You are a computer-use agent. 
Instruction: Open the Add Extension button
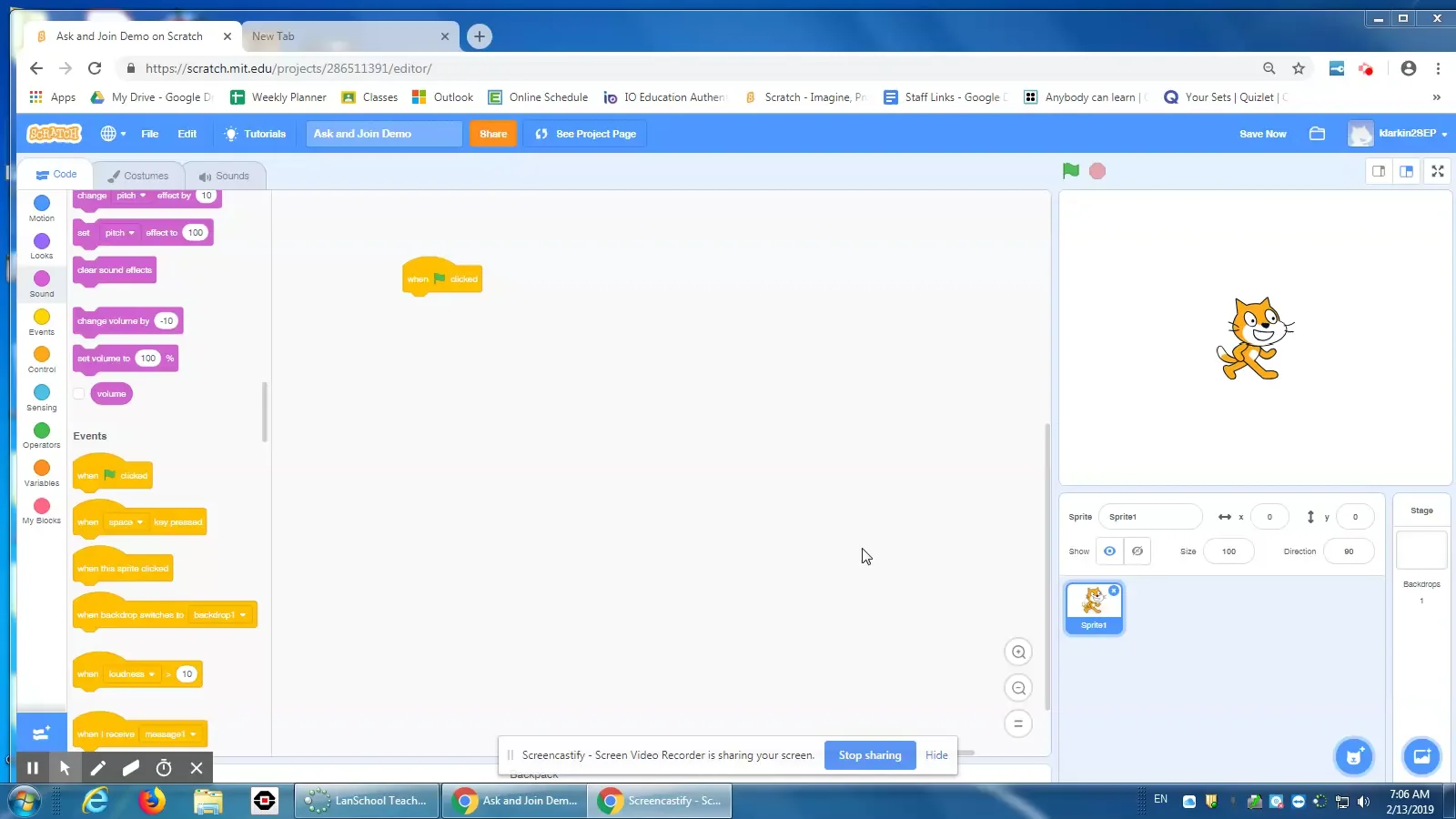41,733
